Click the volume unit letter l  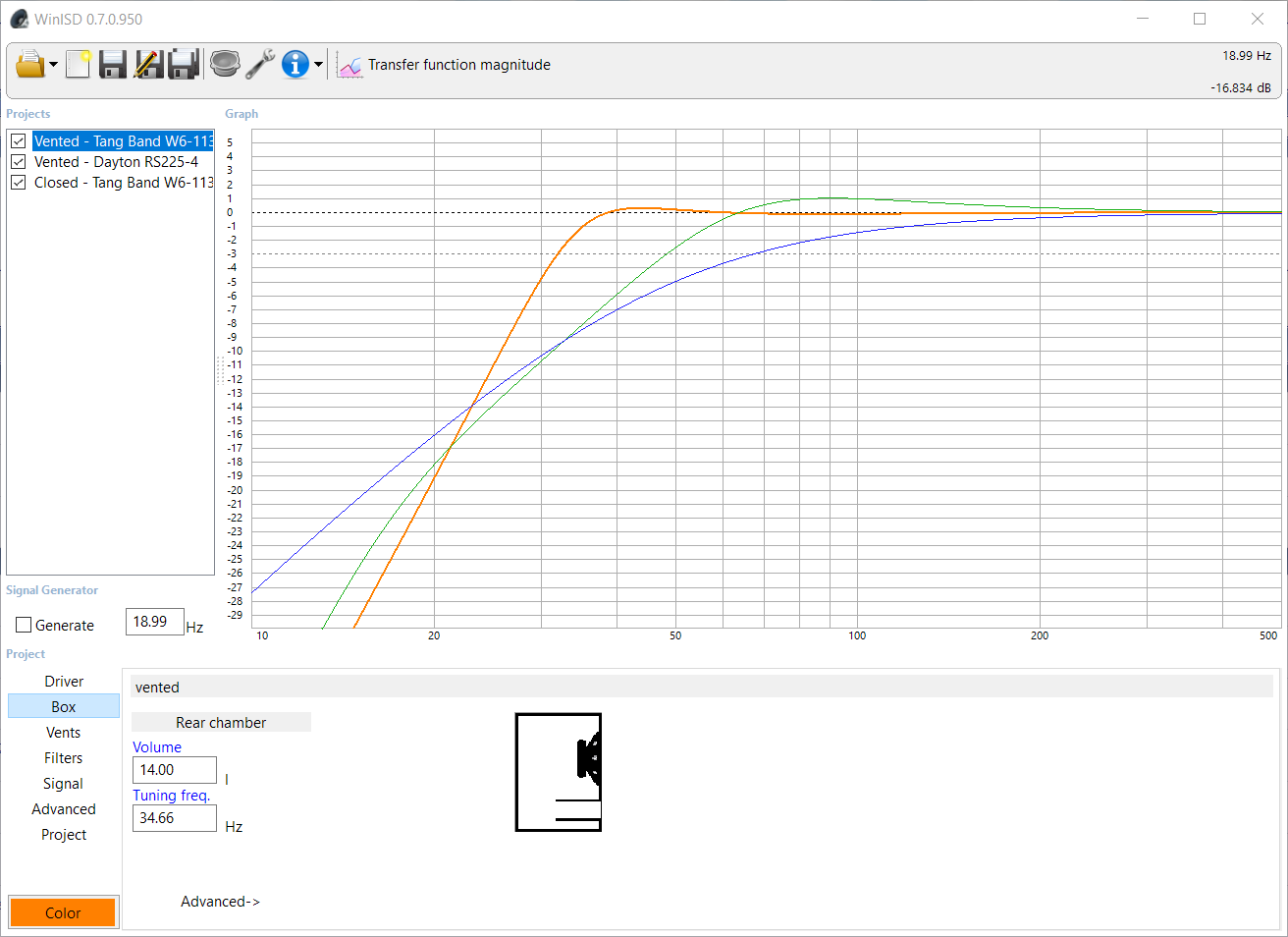pos(227,780)
